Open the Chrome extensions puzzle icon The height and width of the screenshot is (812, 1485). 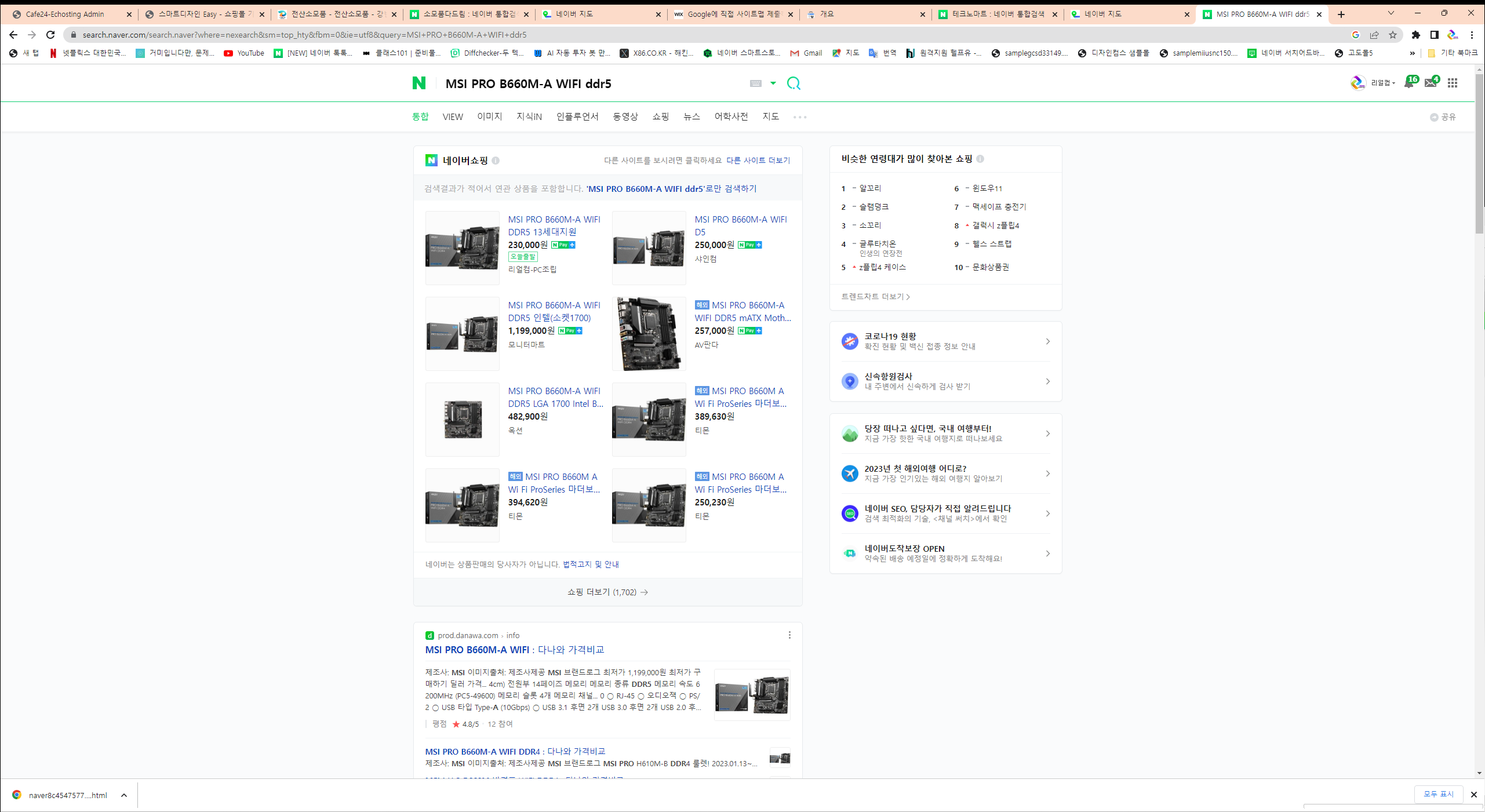(1415, 35)
